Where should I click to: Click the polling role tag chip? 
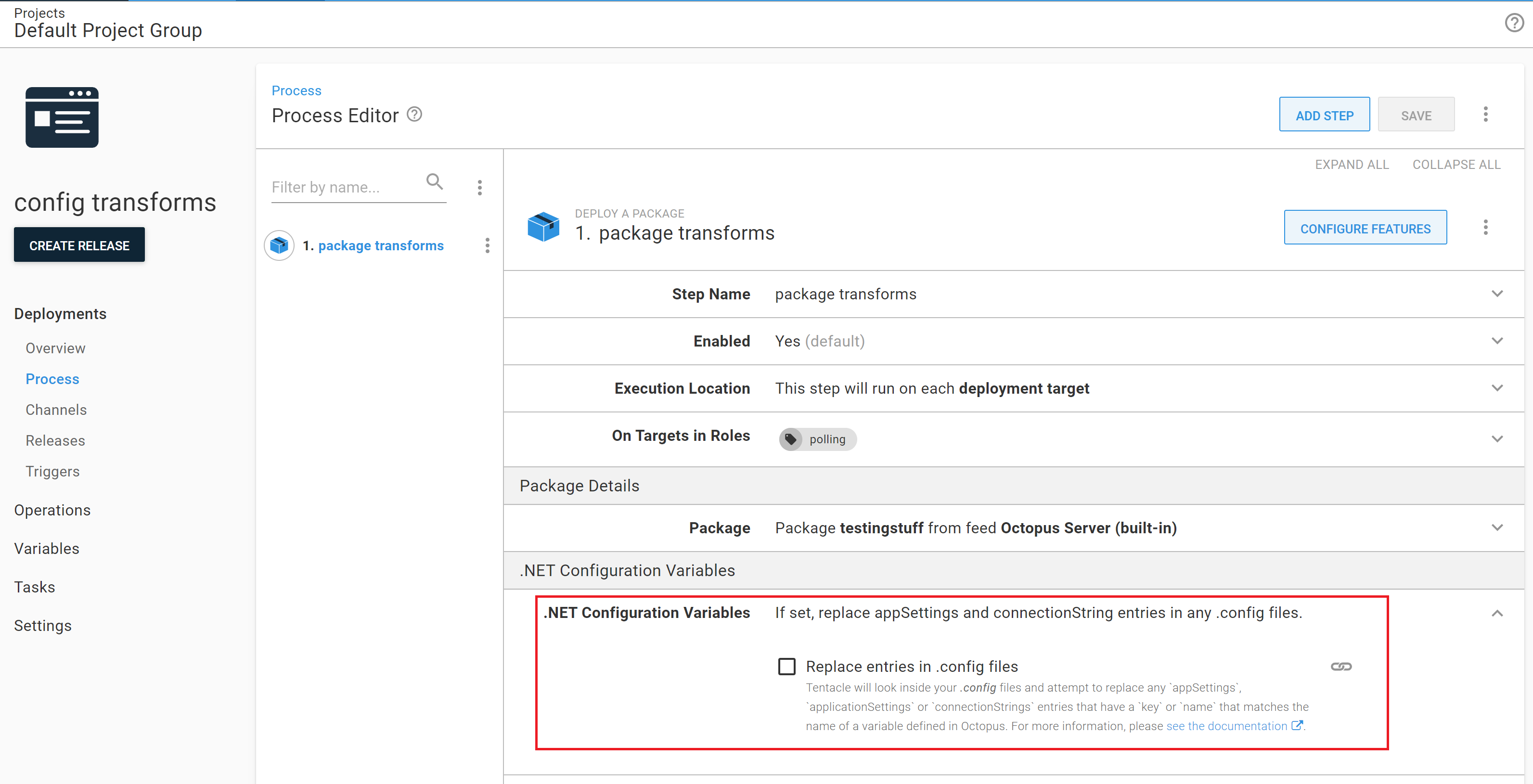coord(818,439)
